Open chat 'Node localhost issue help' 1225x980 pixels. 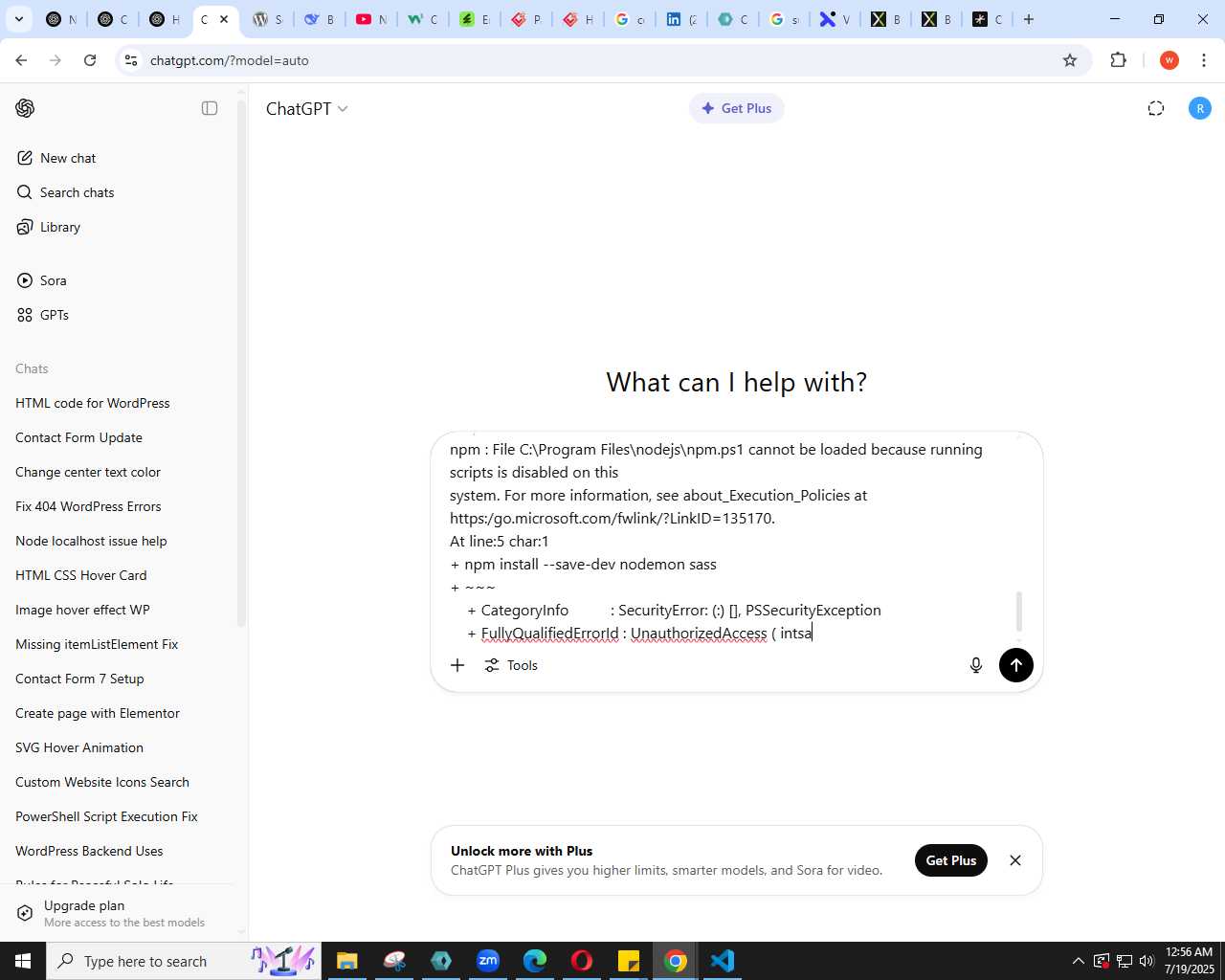pyautogui.click(x=91, y=541)
